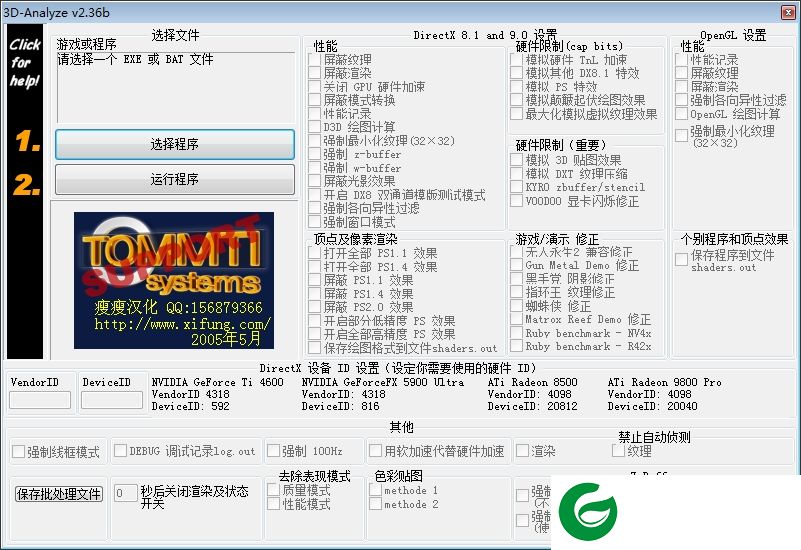This screenshot has width=801, height=550.
Task: Focus the VendorID input field
Action: (40, 400)
